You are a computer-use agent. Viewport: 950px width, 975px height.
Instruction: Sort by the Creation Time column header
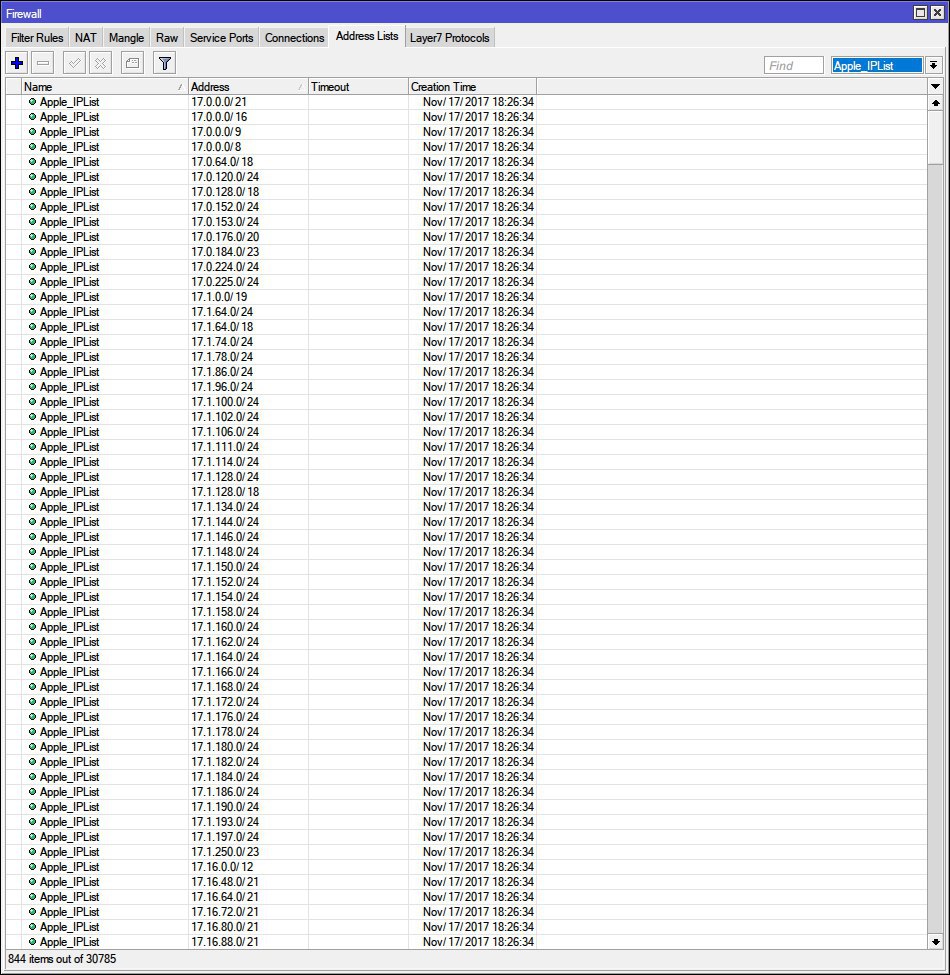click(x=473, y=86)
